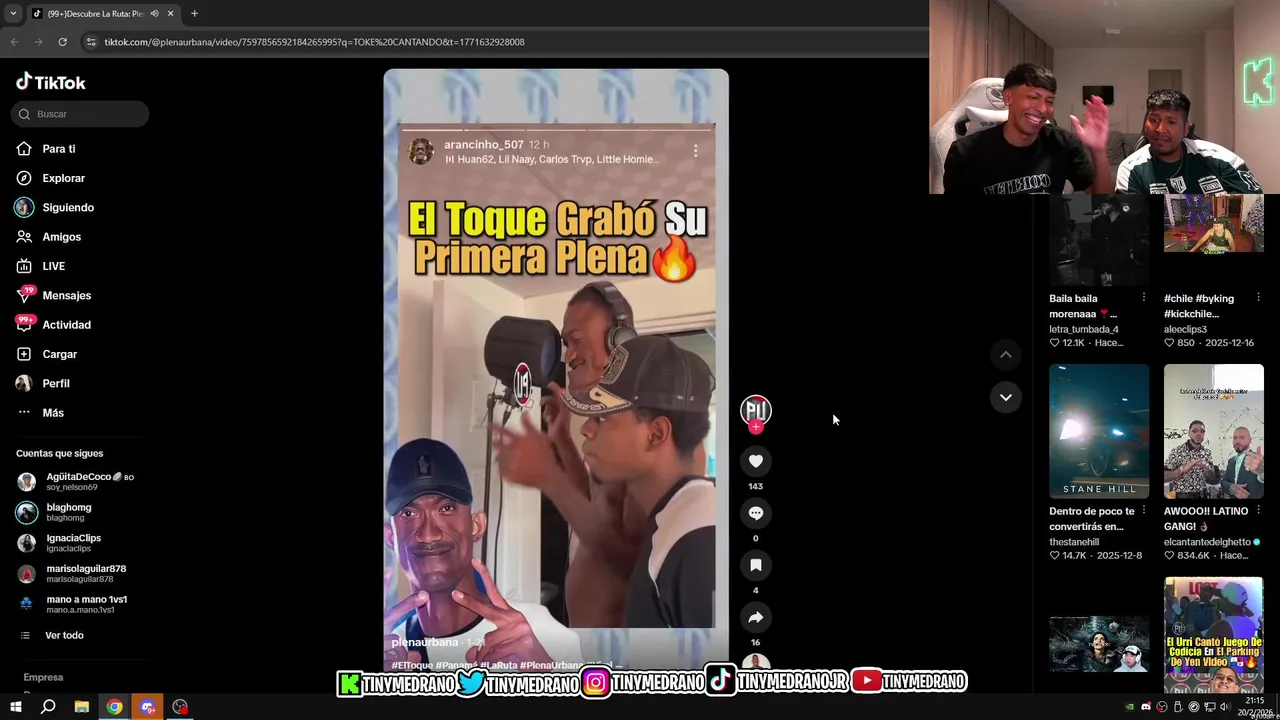The height and width of the screenshot is (720, 1280).
Task: Click the Empresa footer link
Action: coord(43,677)
